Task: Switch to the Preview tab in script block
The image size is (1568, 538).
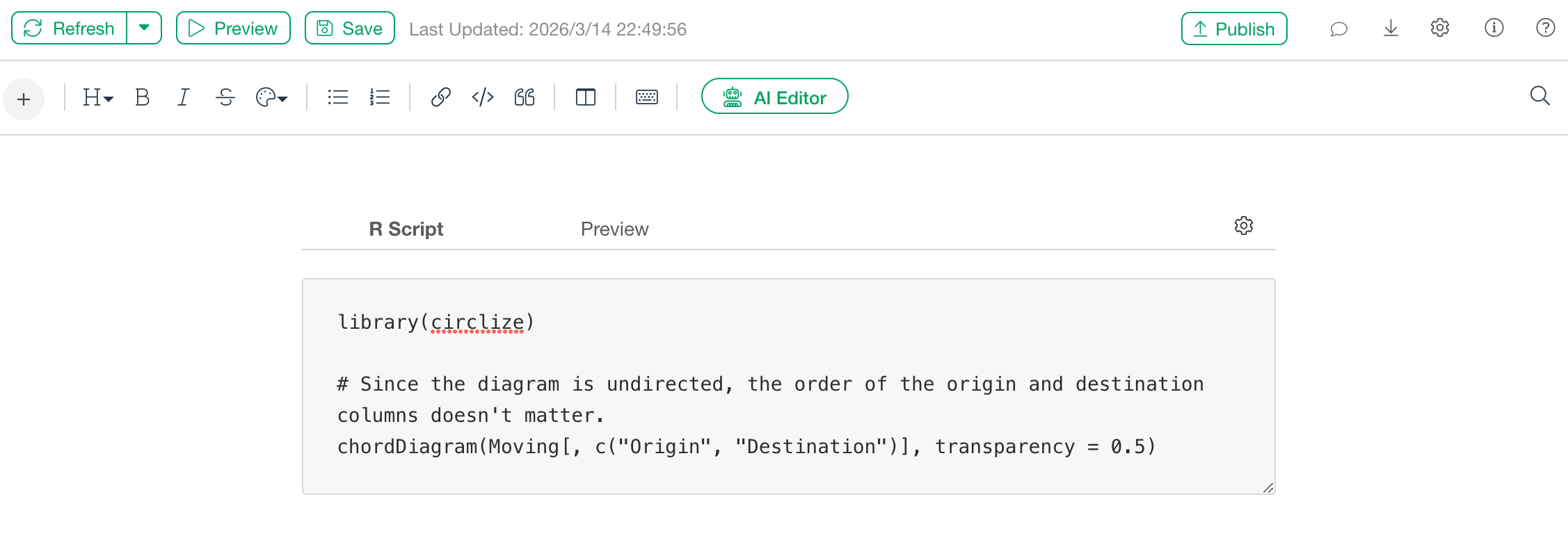Action: (x=614, y=229)
